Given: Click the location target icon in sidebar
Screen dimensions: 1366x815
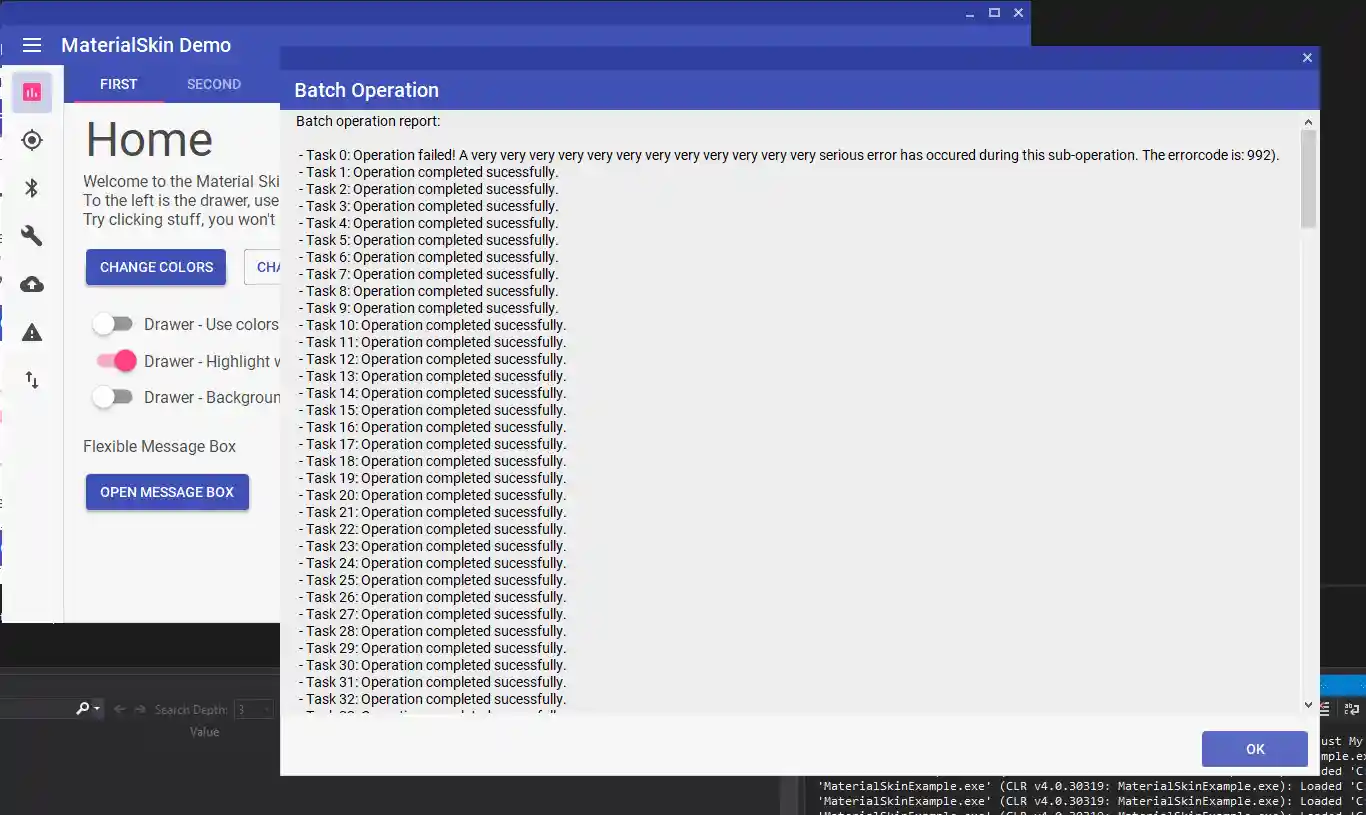Looking at the screenshot, I should click(x=31, y=140).
